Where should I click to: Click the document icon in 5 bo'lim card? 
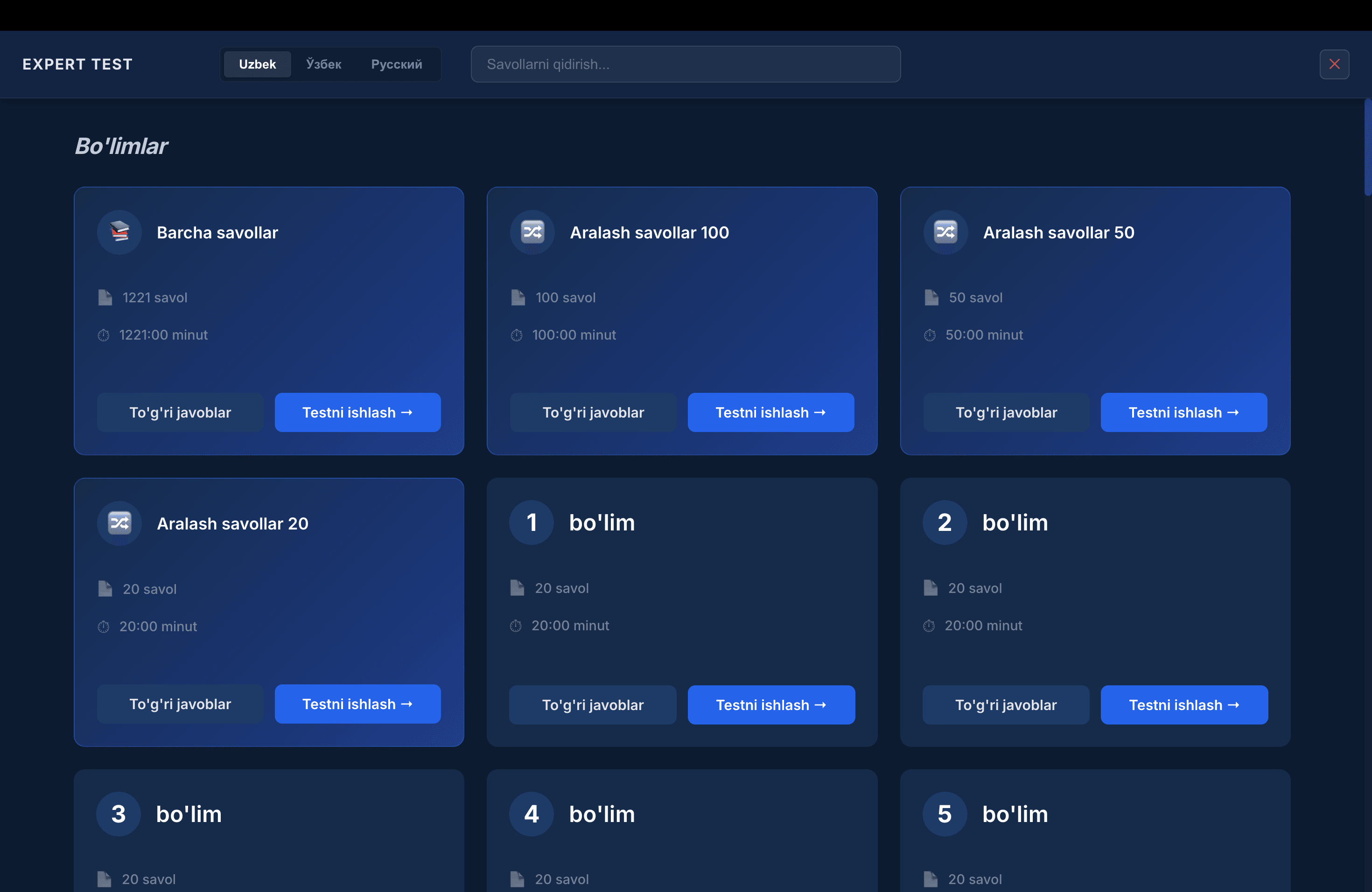(931, 879)
